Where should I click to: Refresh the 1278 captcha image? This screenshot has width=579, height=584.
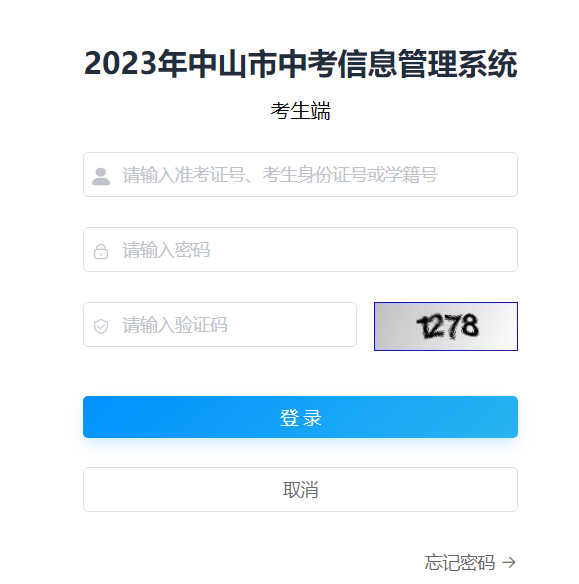446,326
